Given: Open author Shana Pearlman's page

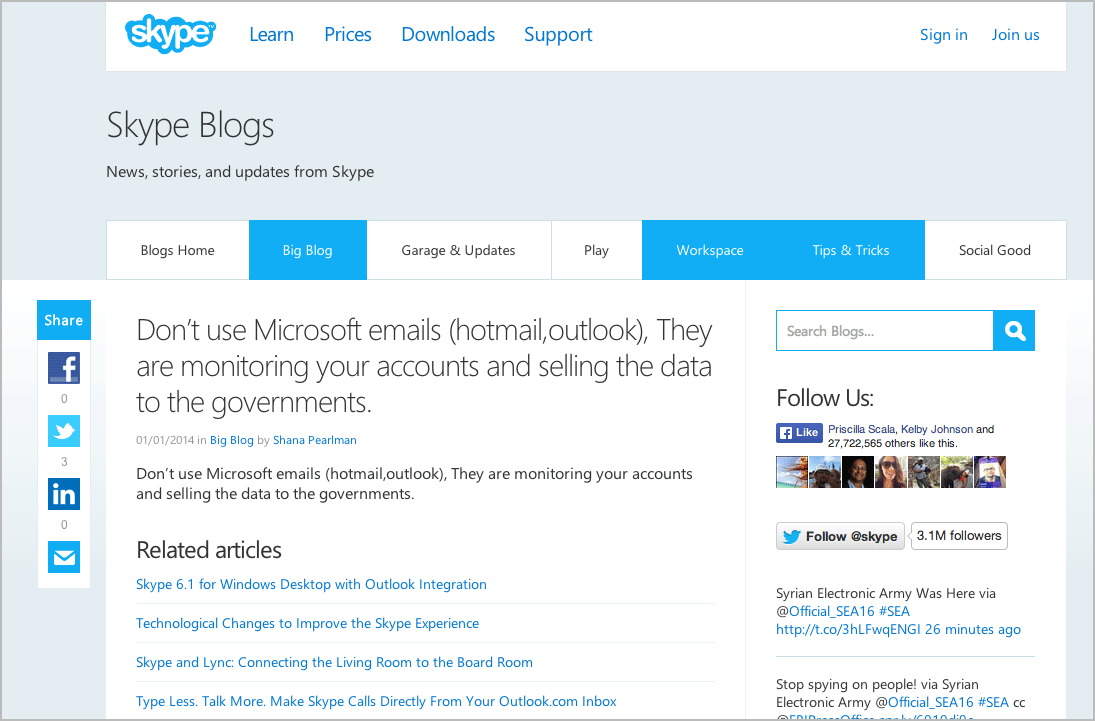Looking at the screenshot, I should tap(314, 440).
